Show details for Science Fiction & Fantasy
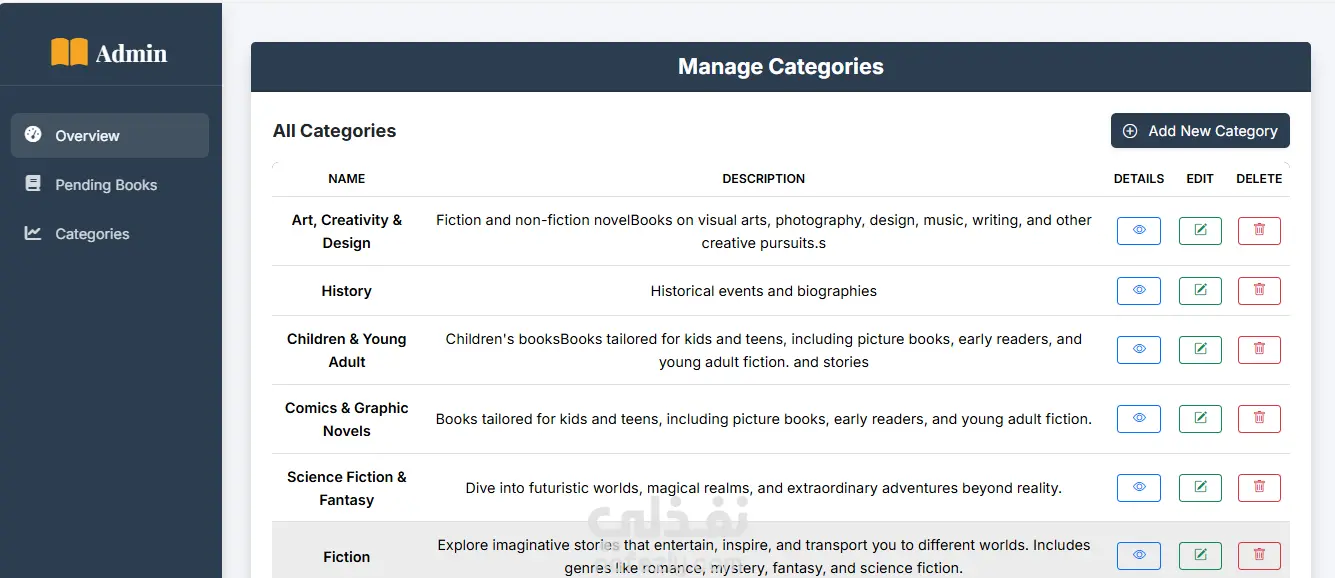Screen dimensions: 1335x578 pos(1138,488)
